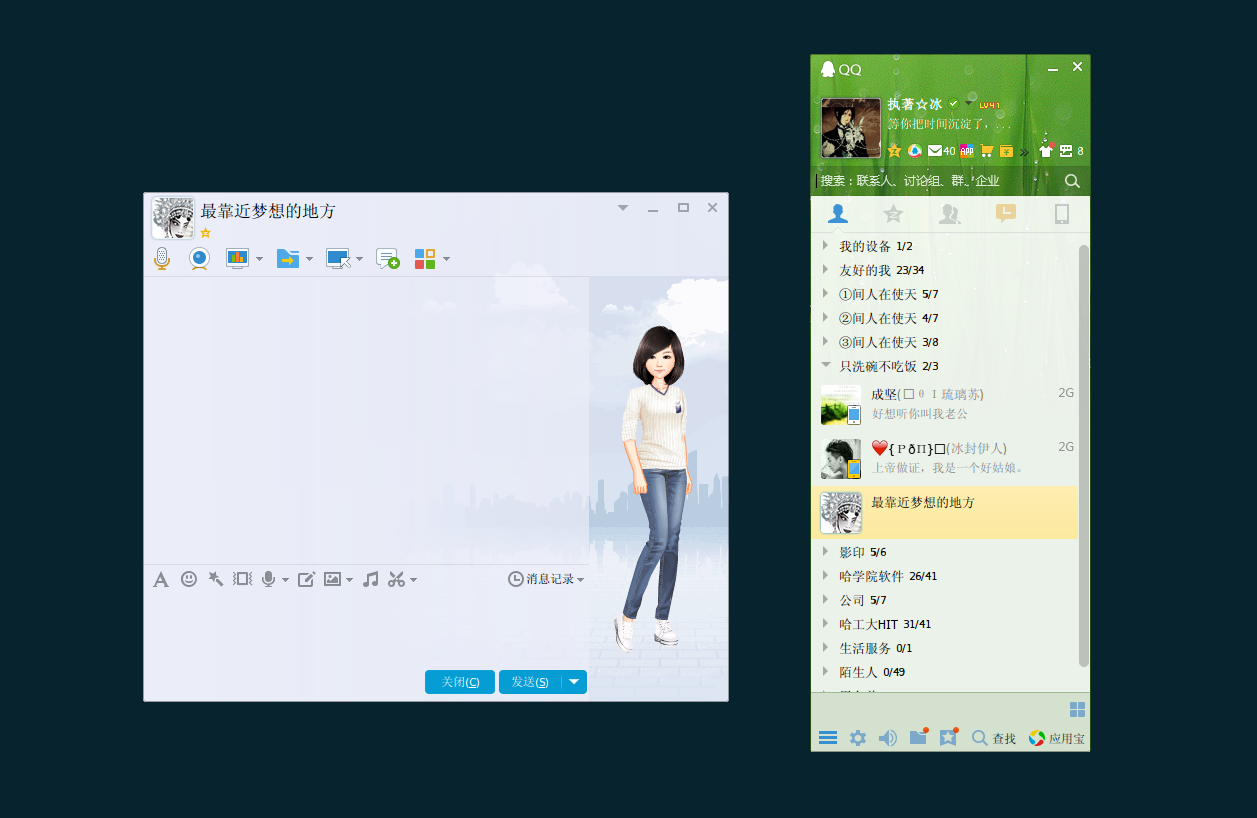This screenshot has width=1257, height=818.
Task: Start a voice call with the microphone icon
Action: pos(162,258)
